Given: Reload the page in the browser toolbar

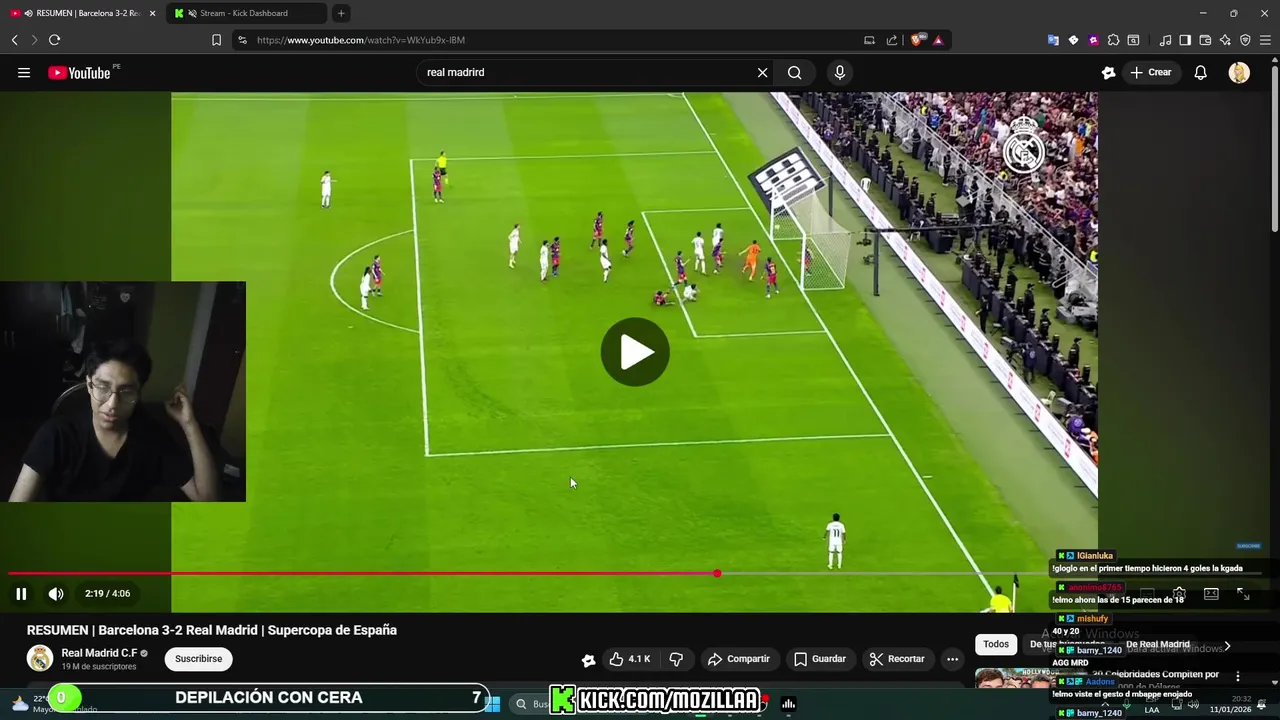Looking at the screenshot, I should [54, 40].
